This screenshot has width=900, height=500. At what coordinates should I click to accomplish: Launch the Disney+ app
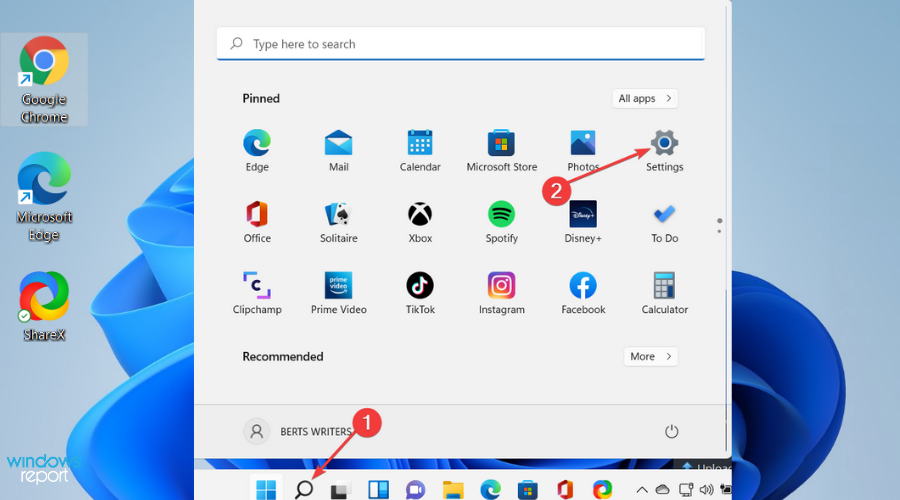point(583,222)
